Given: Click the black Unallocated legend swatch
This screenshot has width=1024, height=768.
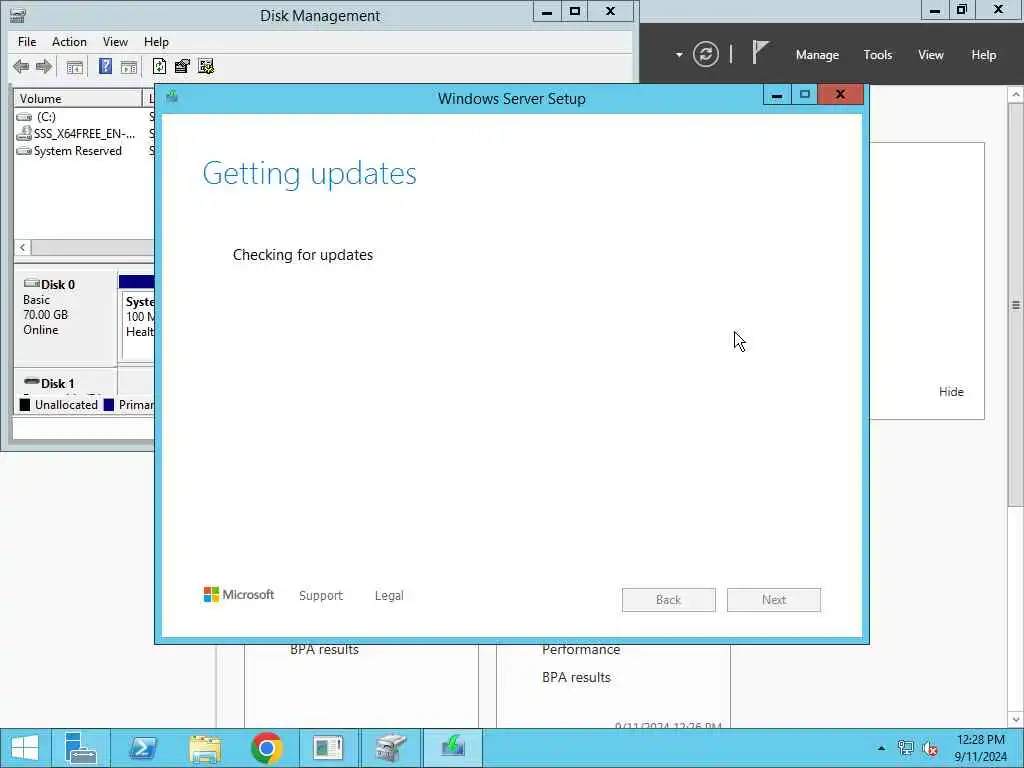Looking at the screenshot, I should coord(25,405).
